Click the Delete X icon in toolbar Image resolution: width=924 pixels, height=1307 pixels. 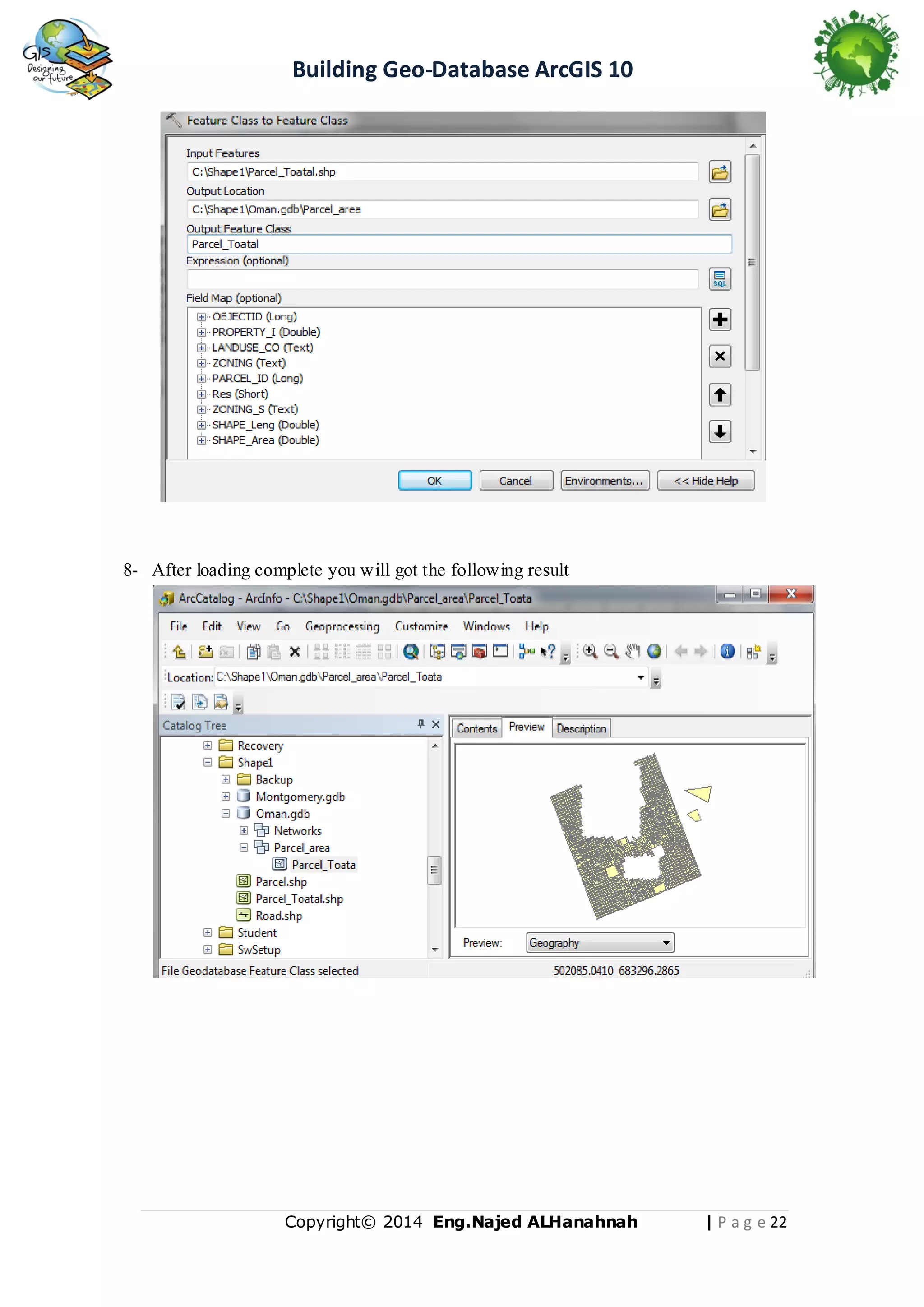pos(295,652)
